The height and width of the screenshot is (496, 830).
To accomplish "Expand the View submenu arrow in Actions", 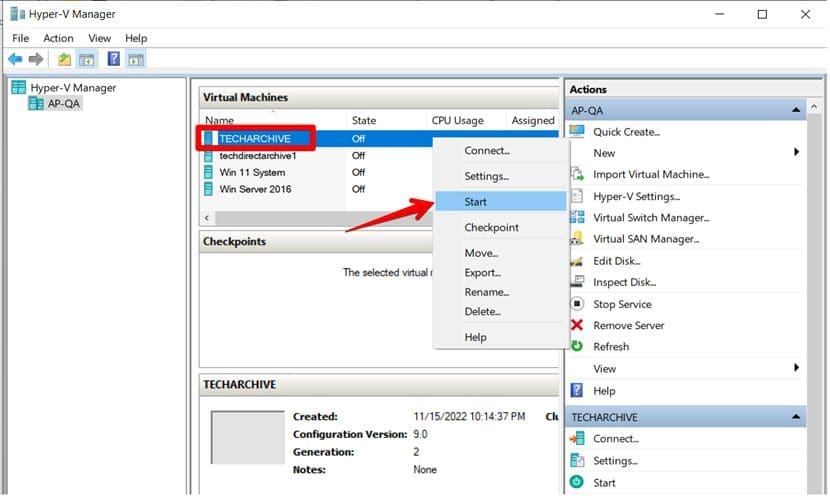I will [797, 368].
